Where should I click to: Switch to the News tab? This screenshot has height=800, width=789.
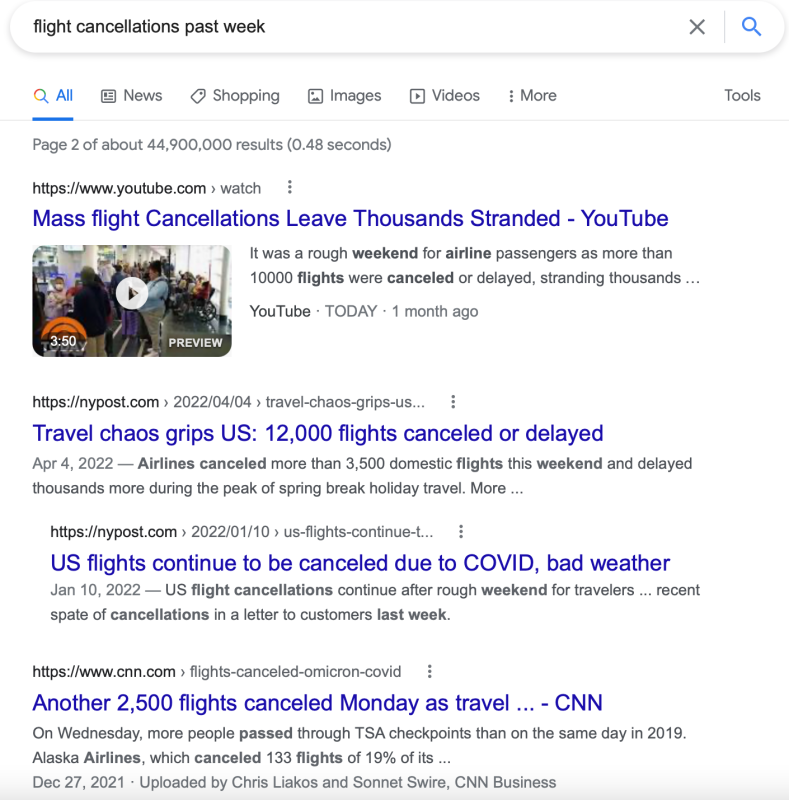coord(132,95)
